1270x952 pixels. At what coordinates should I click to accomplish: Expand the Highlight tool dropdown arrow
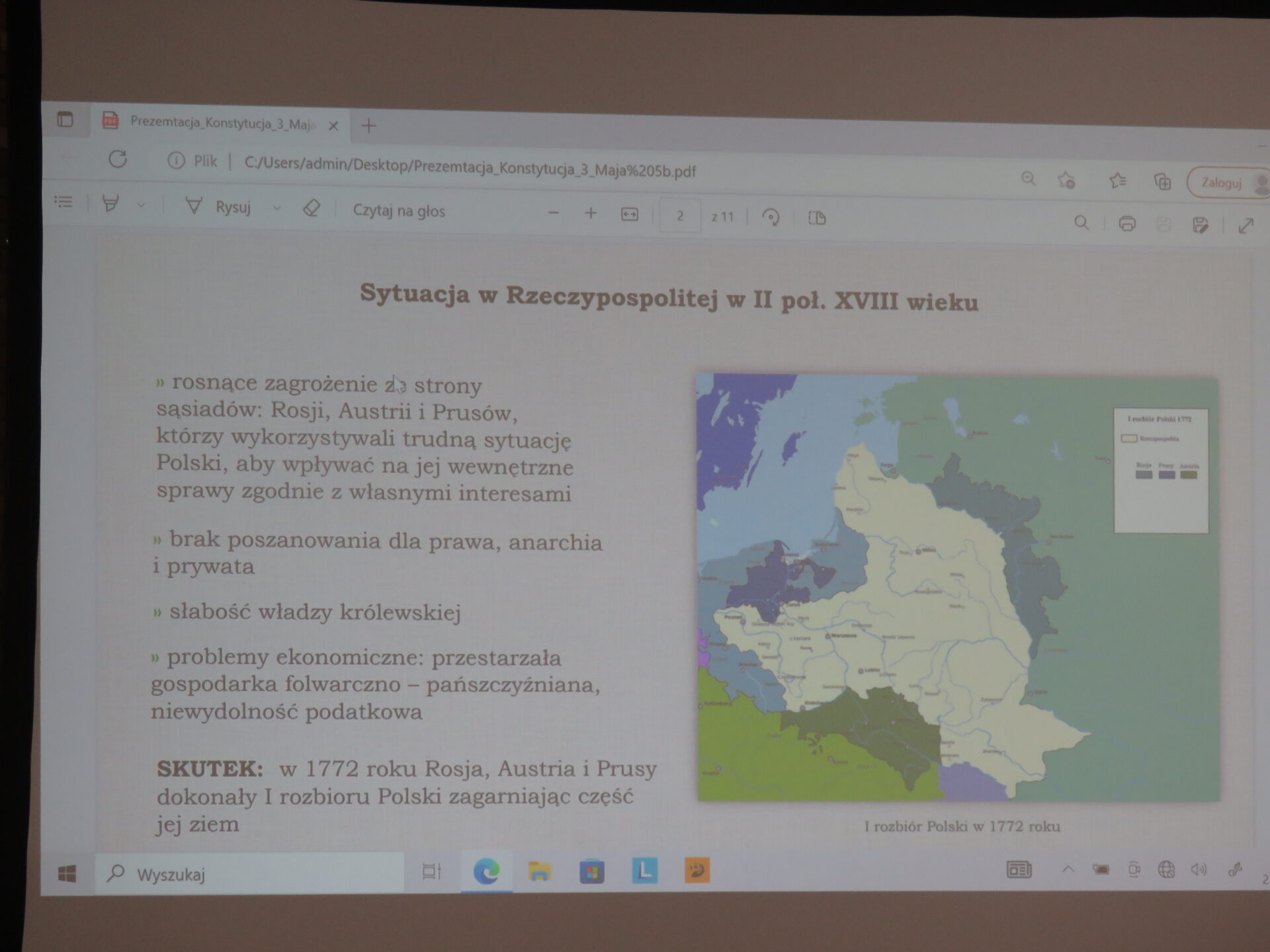[141, 206]
